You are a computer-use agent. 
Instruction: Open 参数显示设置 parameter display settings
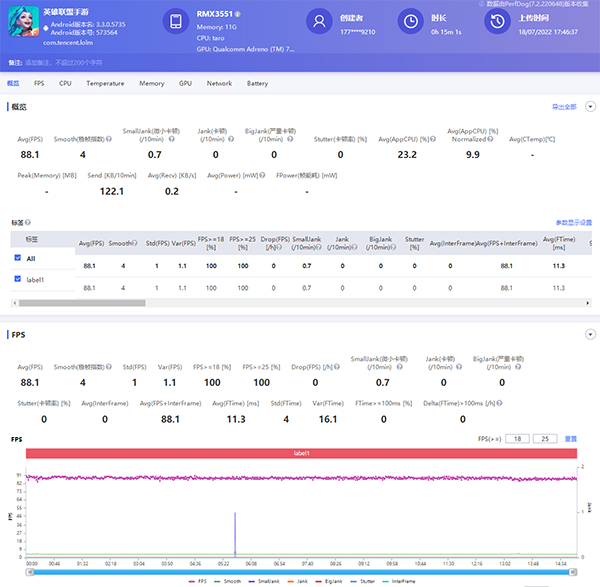[x=574, y=222]
